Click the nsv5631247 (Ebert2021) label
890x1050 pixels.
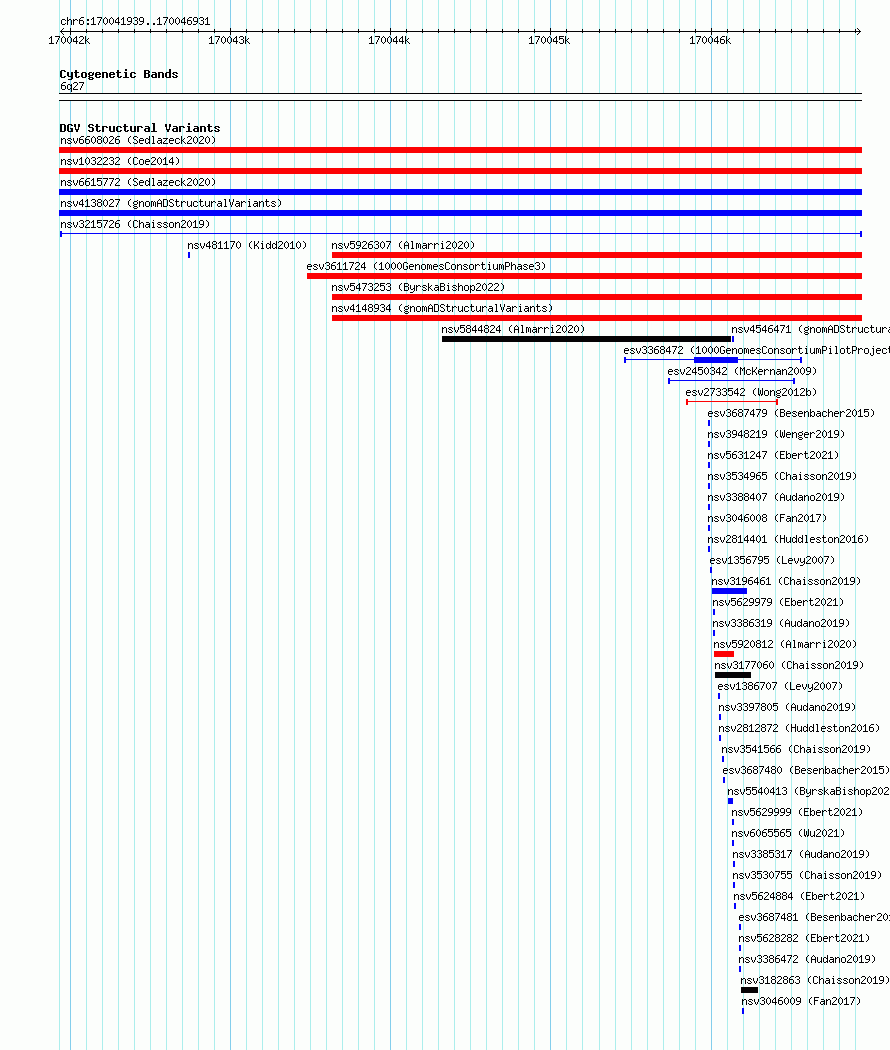click(x=773, y=455)
